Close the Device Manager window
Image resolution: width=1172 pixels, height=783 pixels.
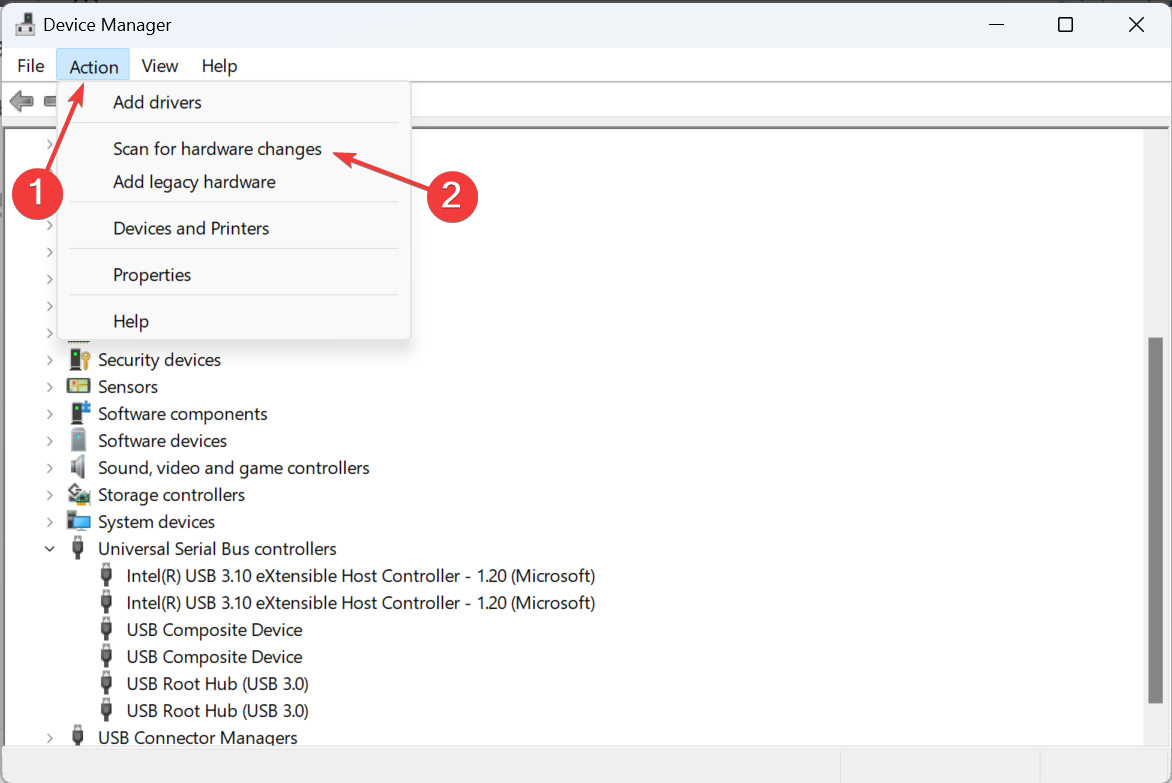click(1136, 25)
